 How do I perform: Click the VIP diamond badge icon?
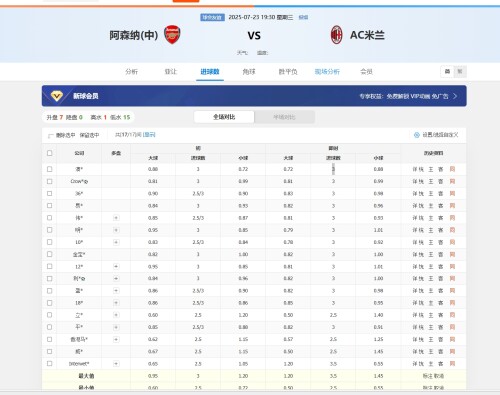point(57,96)
